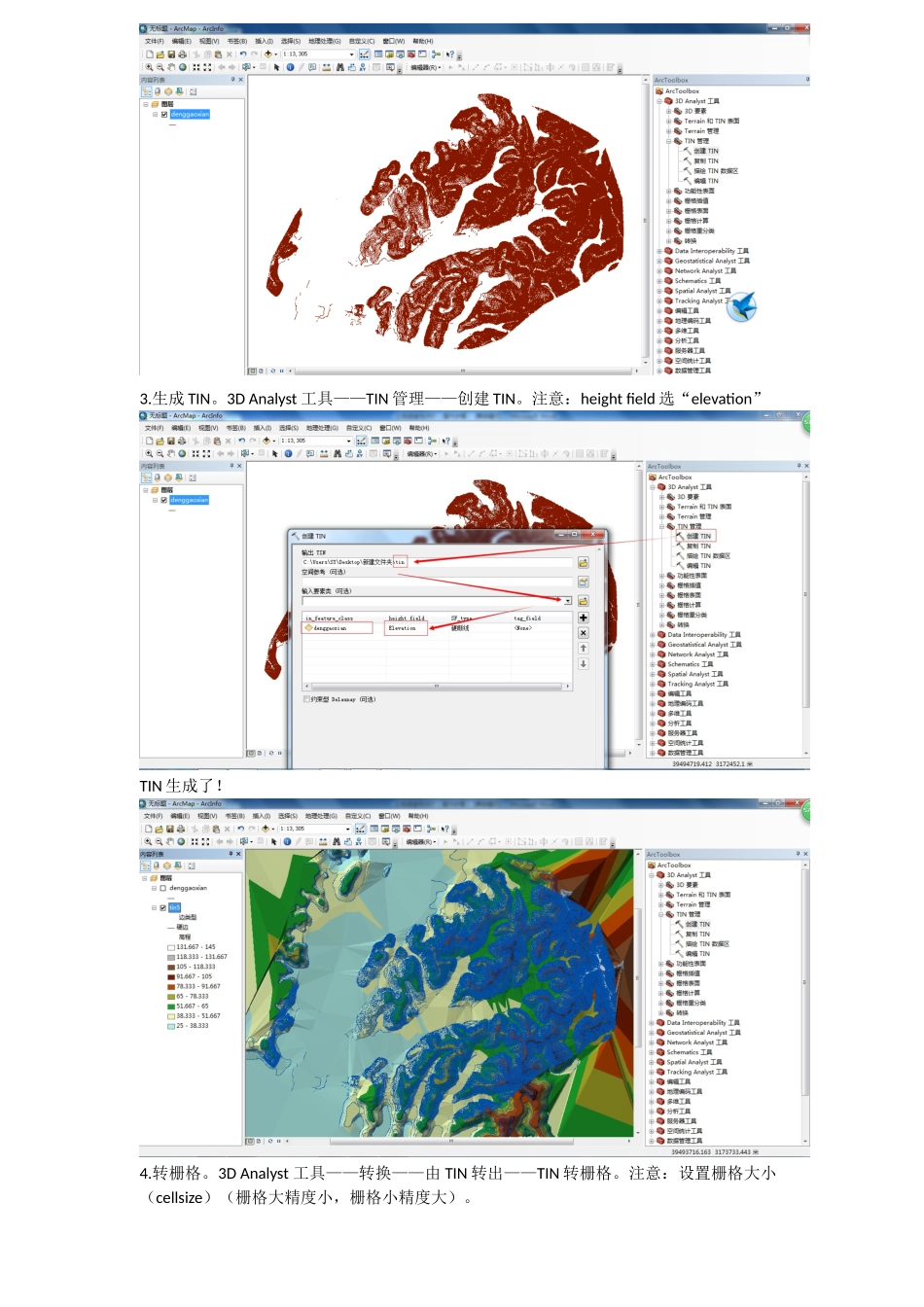Click 78.333 - 91.667 legend swatch in TIN result
Viewport: 924px width, 1307px height.
[170, 986]
